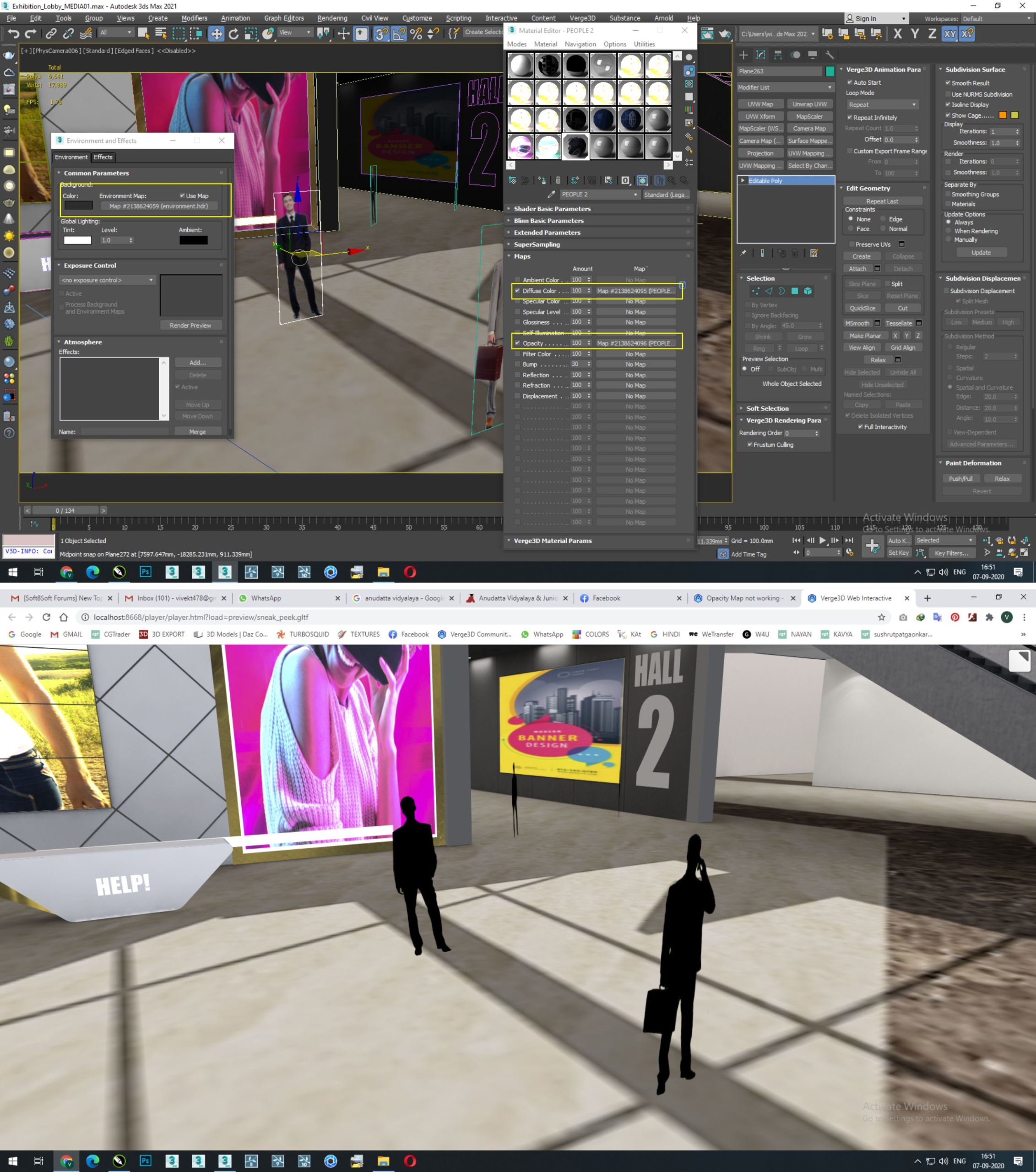Open the environment.hdr map button

158,206
